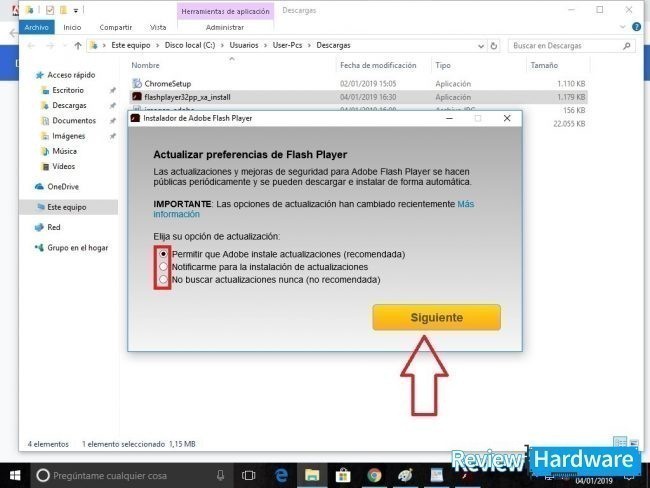The width and height of the screenshot is (650, 488).
Task: Launch Google Chrome from the taskbar
Action: coord(374,475)
